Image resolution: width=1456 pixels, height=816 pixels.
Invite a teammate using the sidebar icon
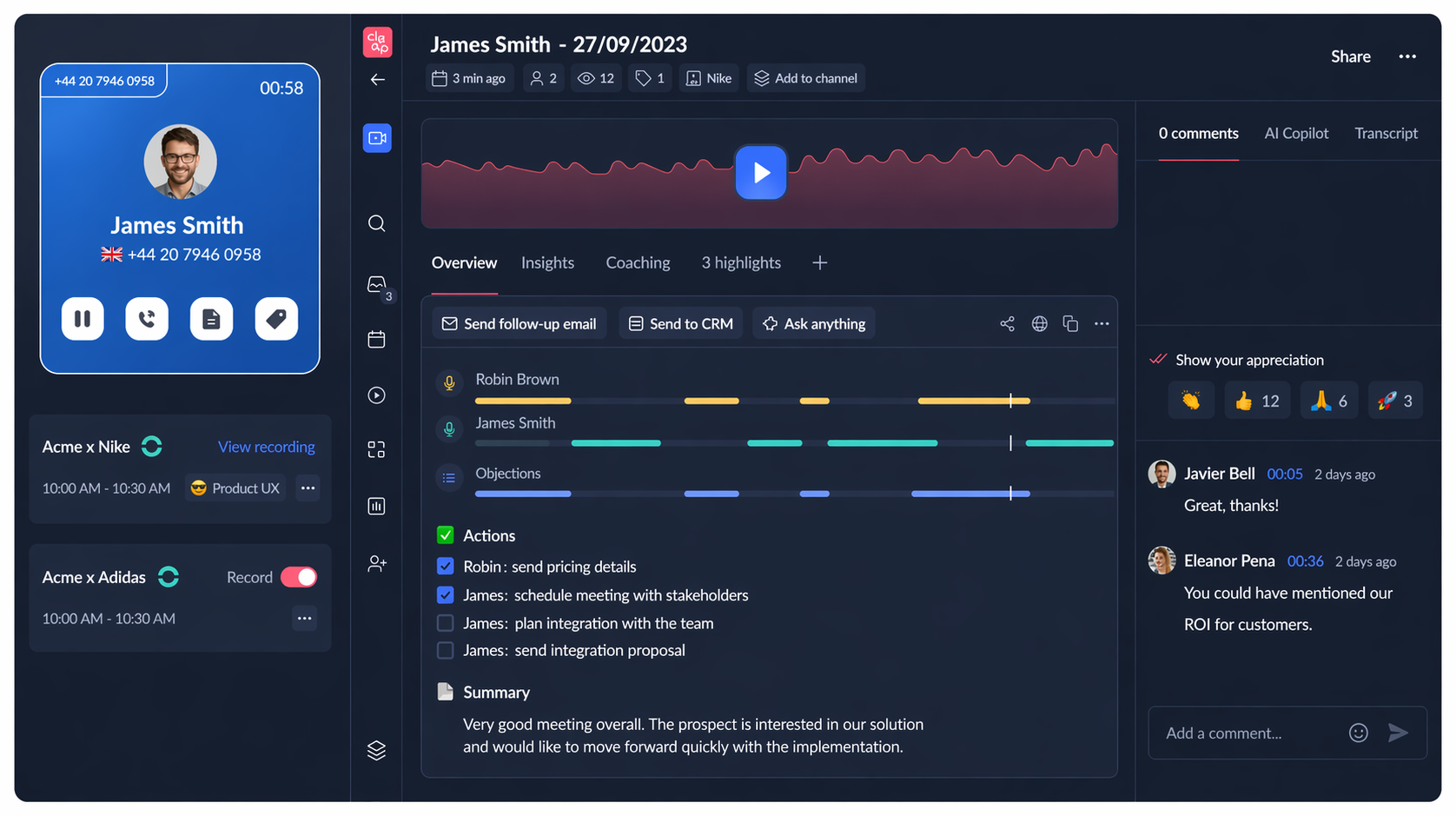pyautogui.click(x=376, y=563)
